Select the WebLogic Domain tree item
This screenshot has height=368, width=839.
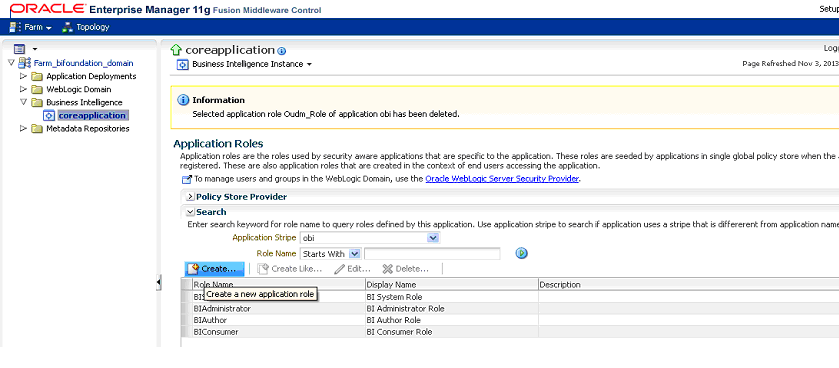79,89
